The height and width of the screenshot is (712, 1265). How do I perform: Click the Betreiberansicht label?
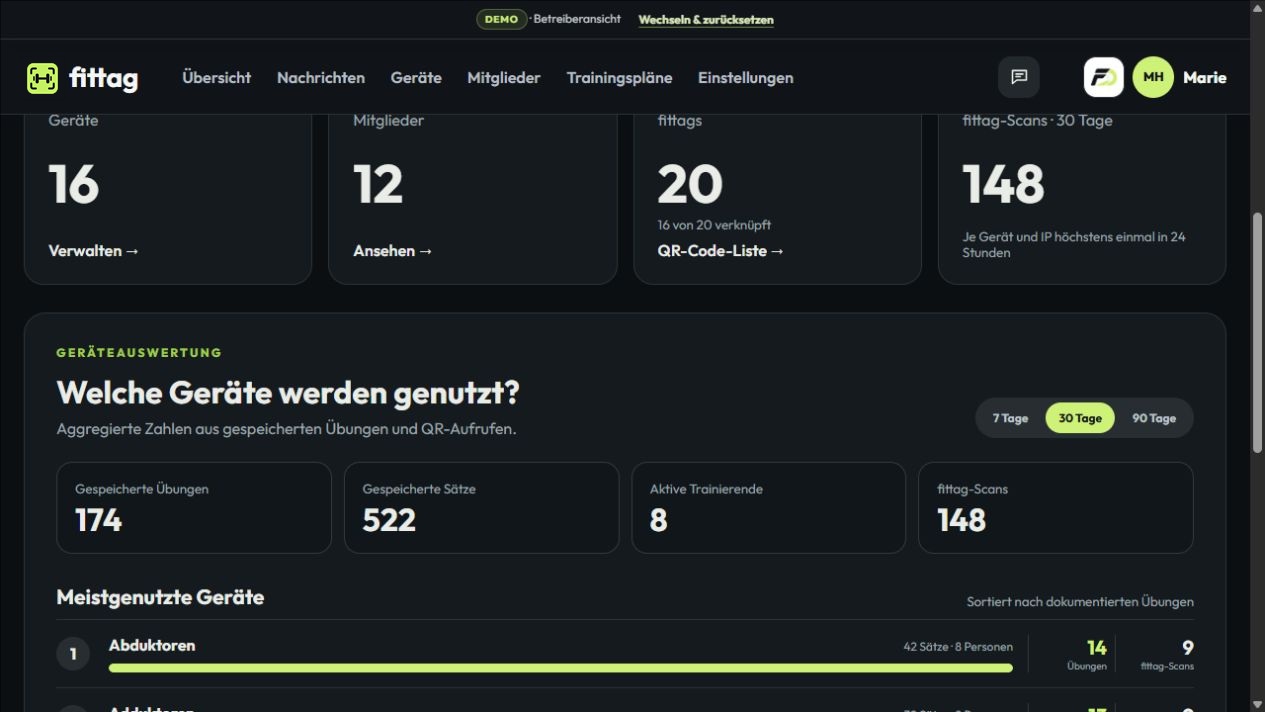[577, 19]
